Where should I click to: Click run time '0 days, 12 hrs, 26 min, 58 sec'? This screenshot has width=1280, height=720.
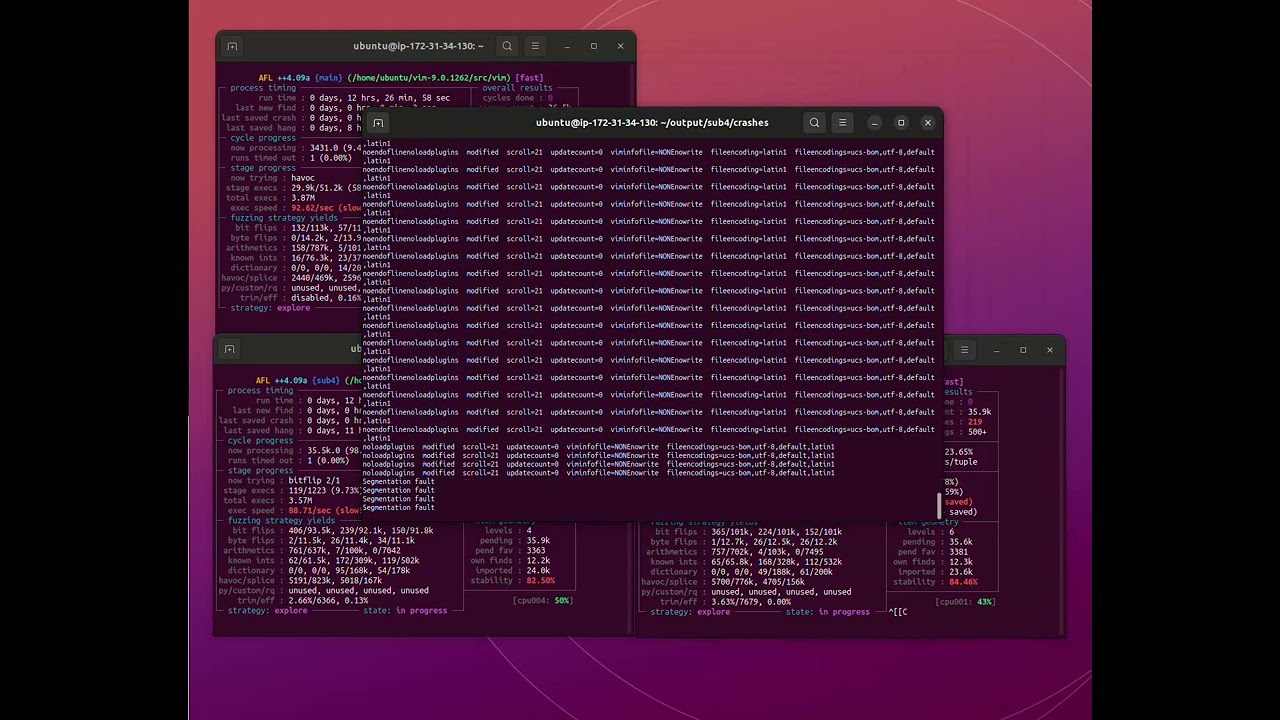pos(380,98)
